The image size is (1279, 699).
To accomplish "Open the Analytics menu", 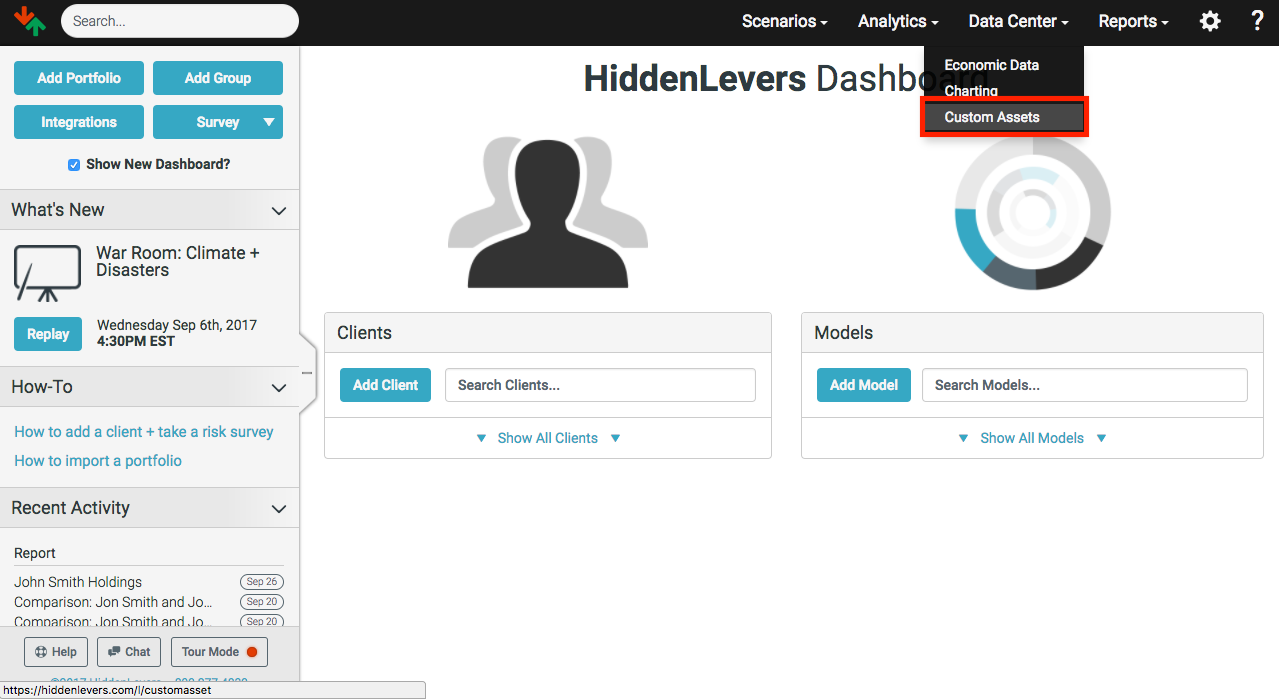I will coord(898,21).
